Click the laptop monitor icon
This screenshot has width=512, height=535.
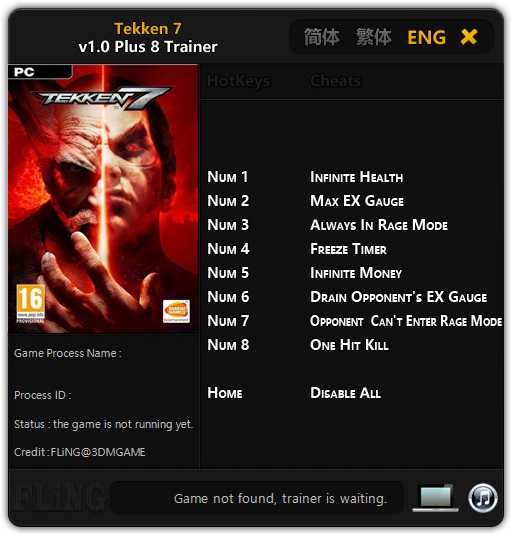[x=436, y=498]
